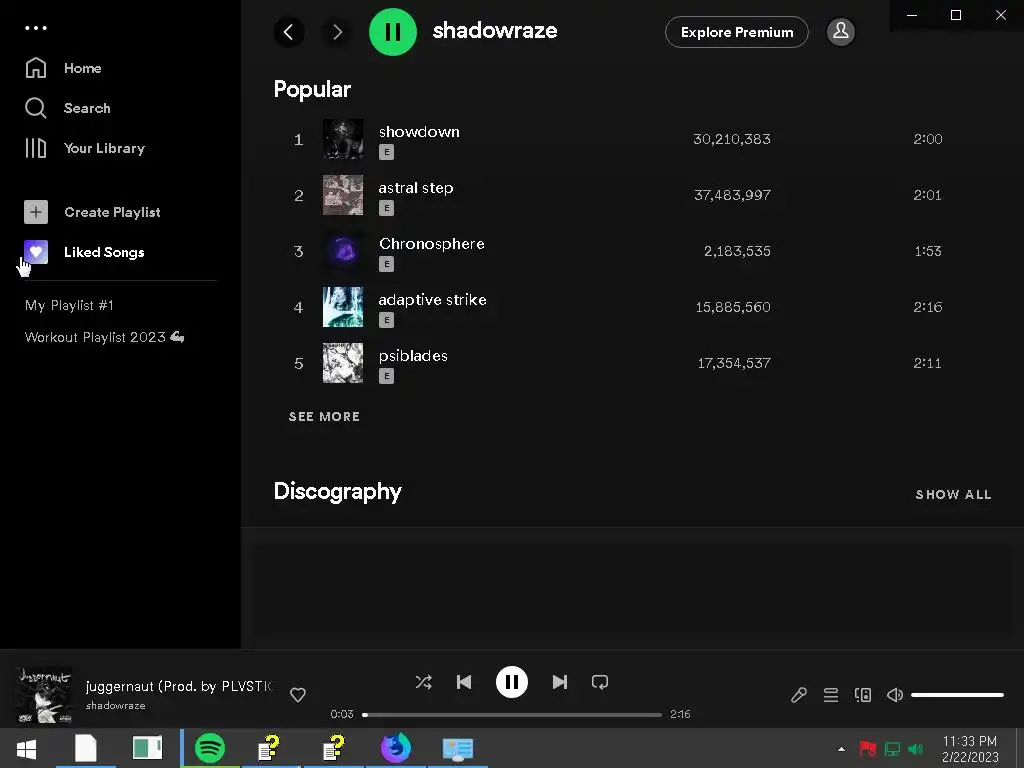
Task: Click the blank document taskbar icon
Action: click(x=86, y=748)
